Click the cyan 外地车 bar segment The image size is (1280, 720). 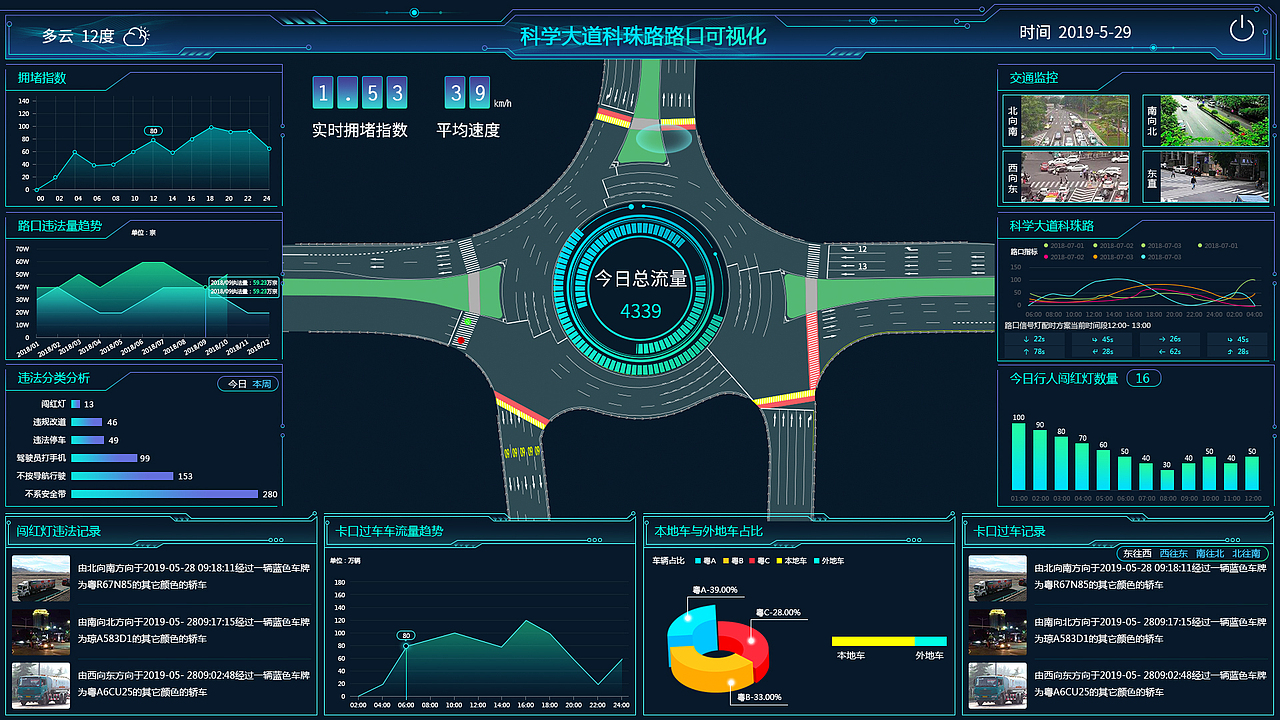(930, 641)
